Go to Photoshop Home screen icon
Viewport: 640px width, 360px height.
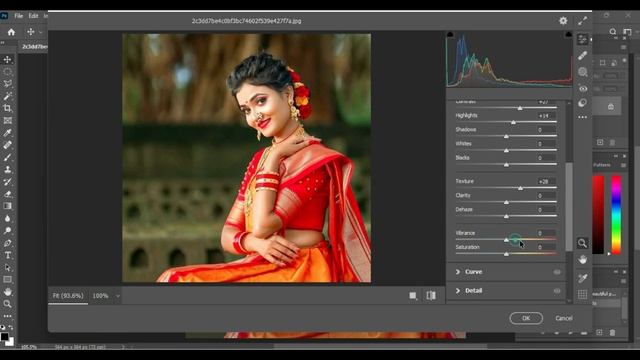(x=11, y=32)
